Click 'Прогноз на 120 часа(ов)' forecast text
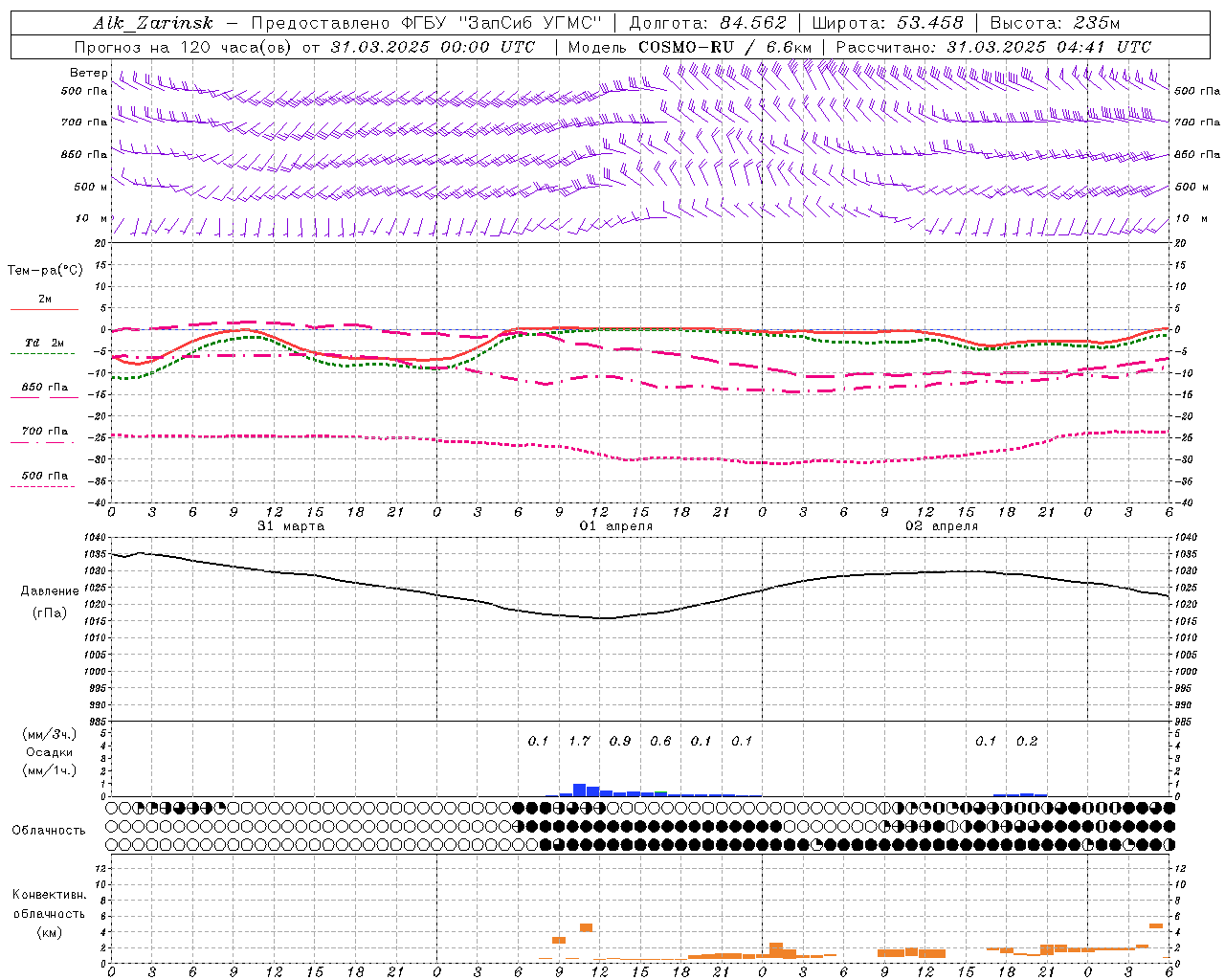The width and height of the screenshot is (1225, 980). [182, 47]
